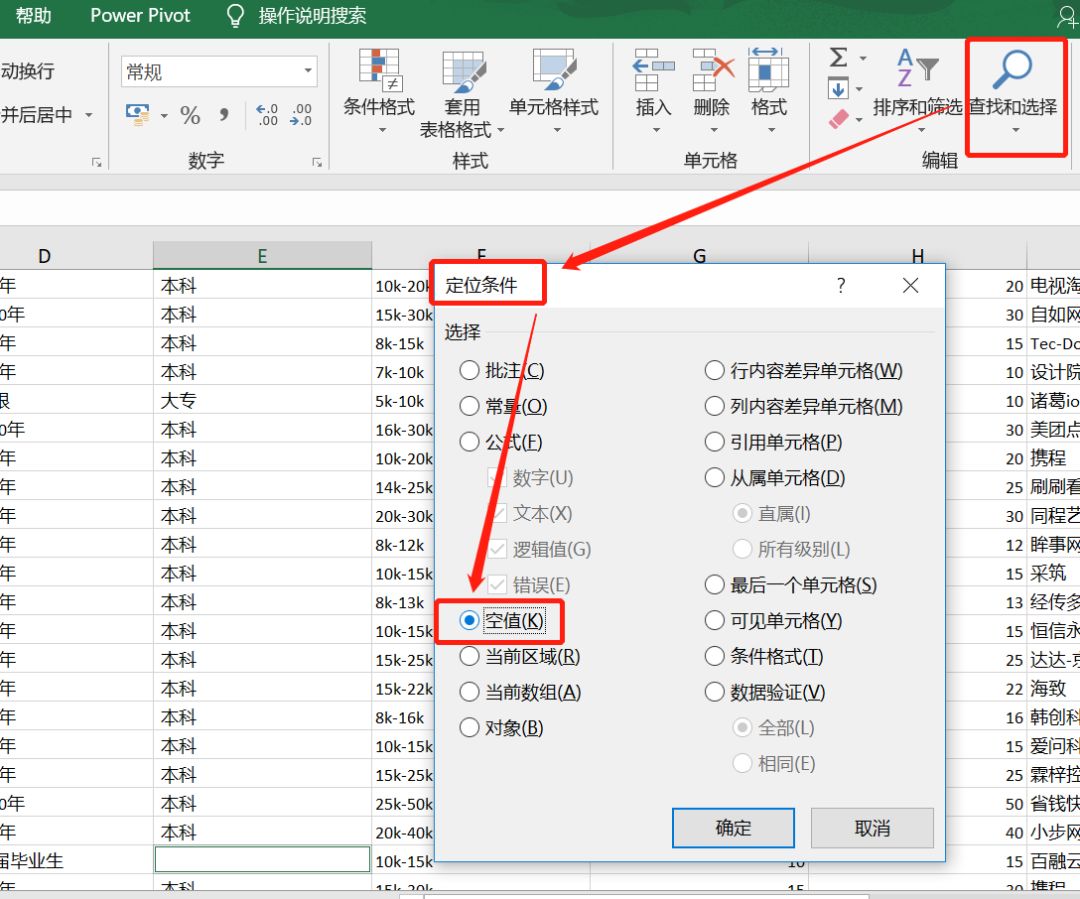Viewport: 1080px width, 899px height.
Task: Expand the 插入 dropdown arrow
Action: click(656, 130)
